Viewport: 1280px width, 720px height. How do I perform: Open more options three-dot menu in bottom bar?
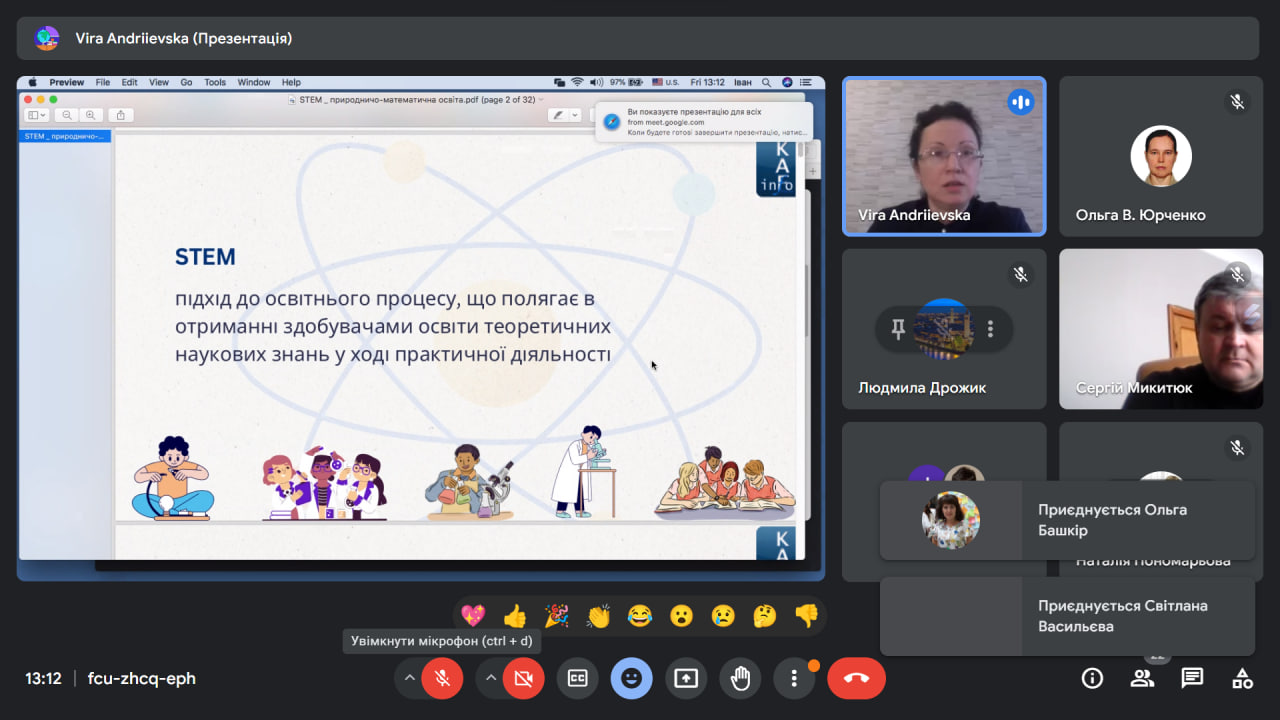794,678
